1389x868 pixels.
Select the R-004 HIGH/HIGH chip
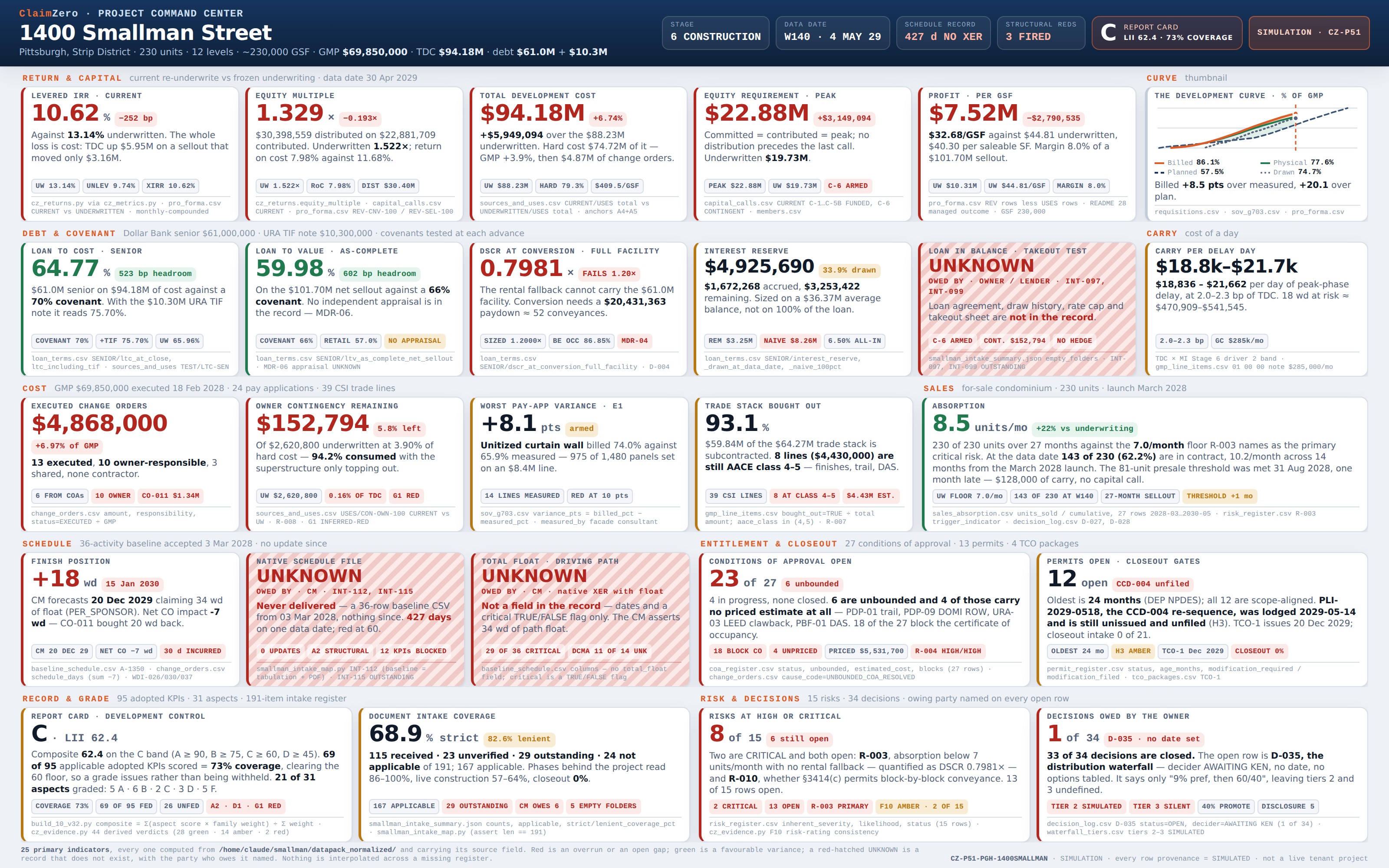[x=948, y=651]
